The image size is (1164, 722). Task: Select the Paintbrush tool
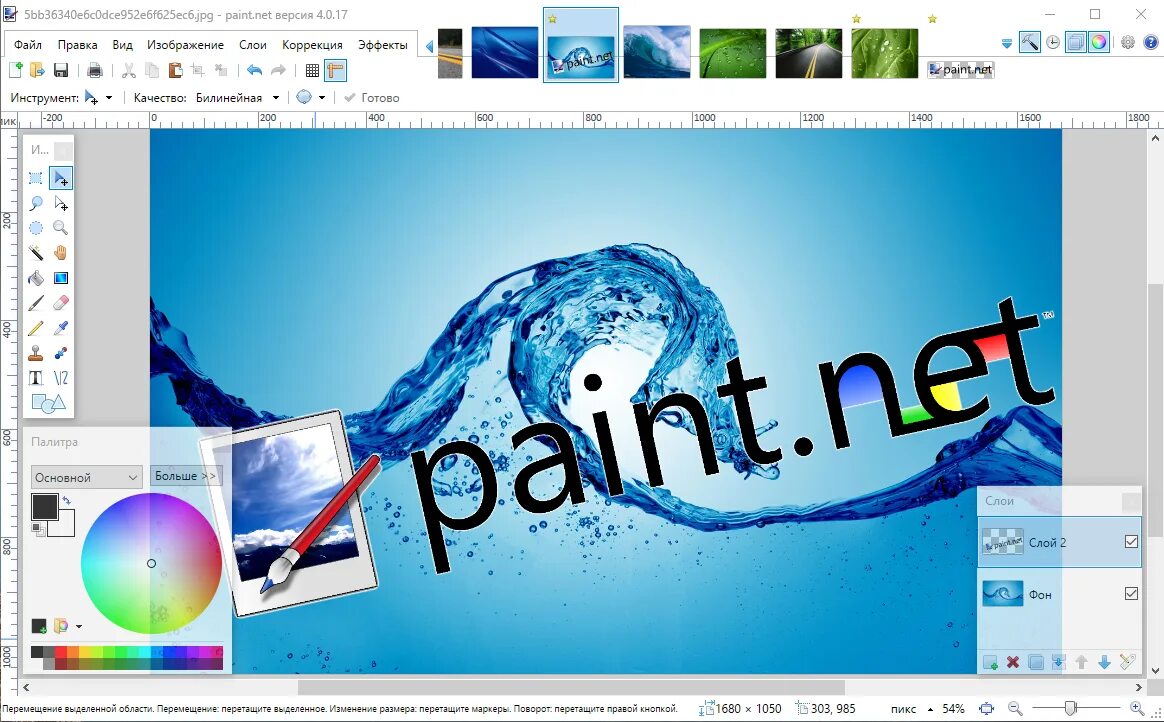36,303
